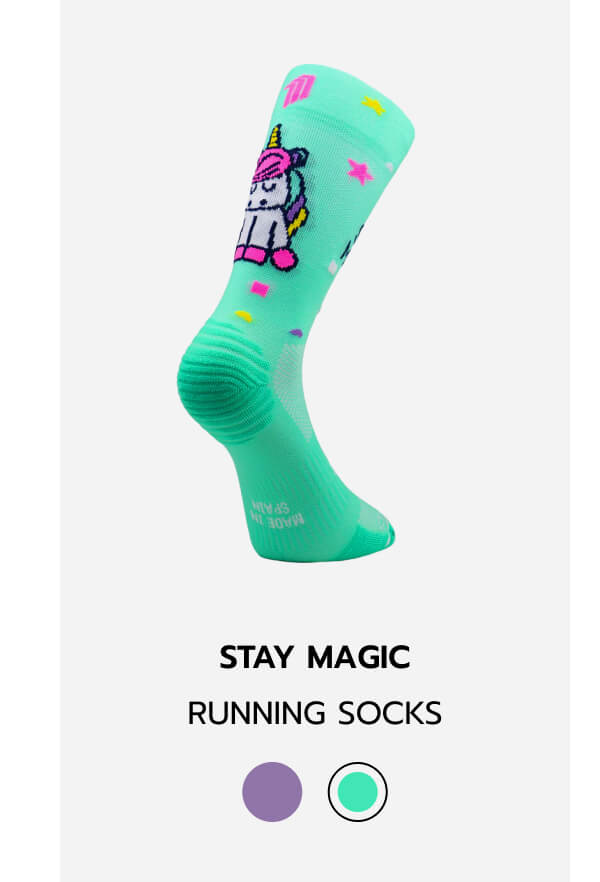600x882 pixels.
Task: Select the purple color swatch
Action: (x=272, y=791)
